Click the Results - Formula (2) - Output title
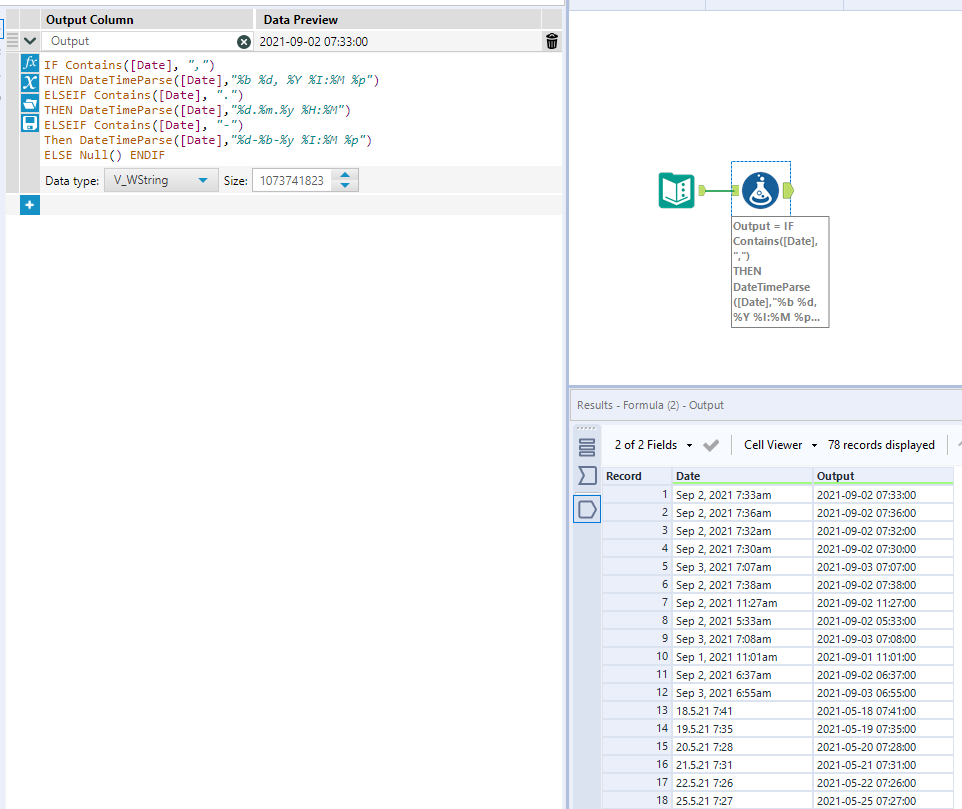The height and width of the screenshot is (809, 962). point(650,405)
